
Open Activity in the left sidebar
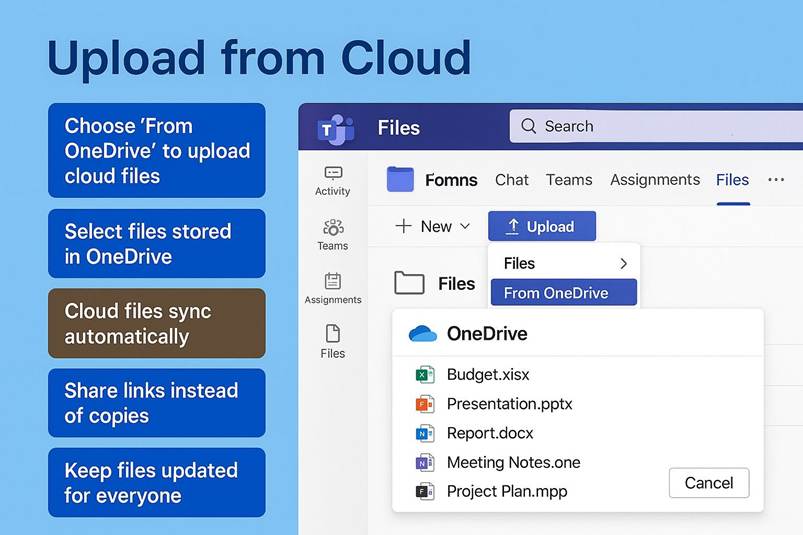coord(332,180)
